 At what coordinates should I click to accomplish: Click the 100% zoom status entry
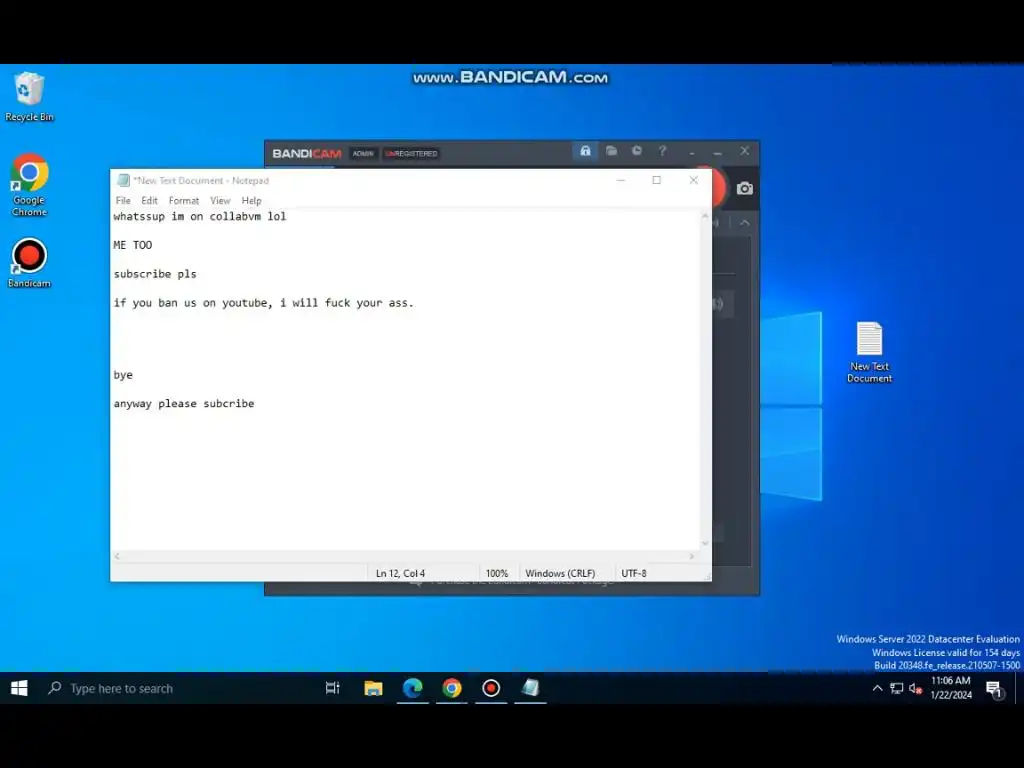click(x=497, y=573)
